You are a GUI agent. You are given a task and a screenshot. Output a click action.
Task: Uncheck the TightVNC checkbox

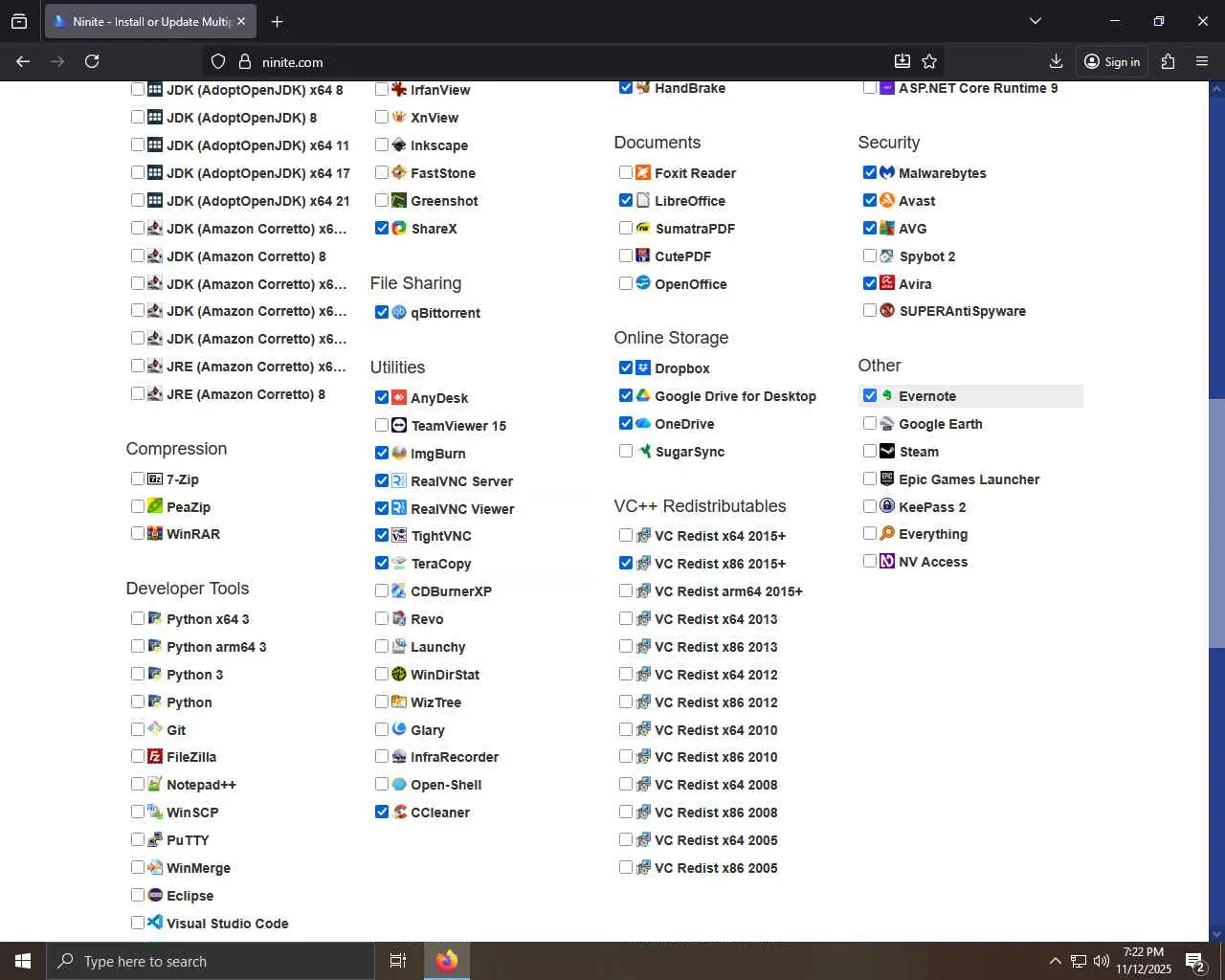382,535
